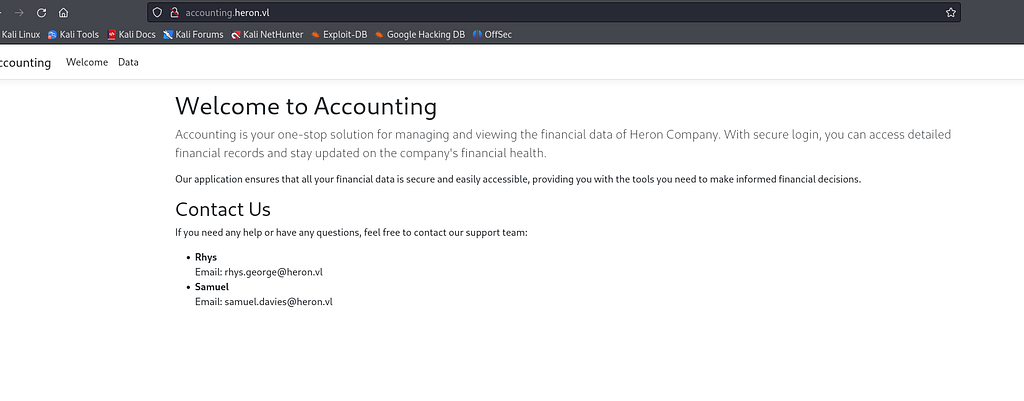Click samuel.davies@heron.vl email text
This screenshot has height=401, width=1024.
point(279,302)
